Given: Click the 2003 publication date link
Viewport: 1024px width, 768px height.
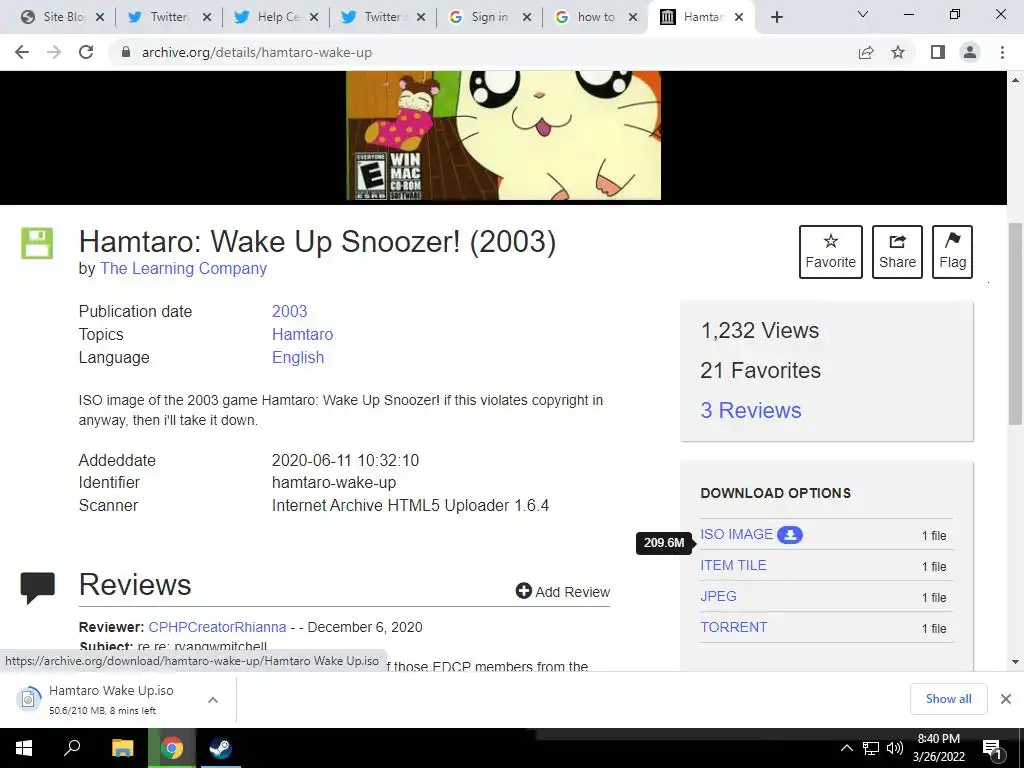Looking at the screenshot, I should [289, 312].
